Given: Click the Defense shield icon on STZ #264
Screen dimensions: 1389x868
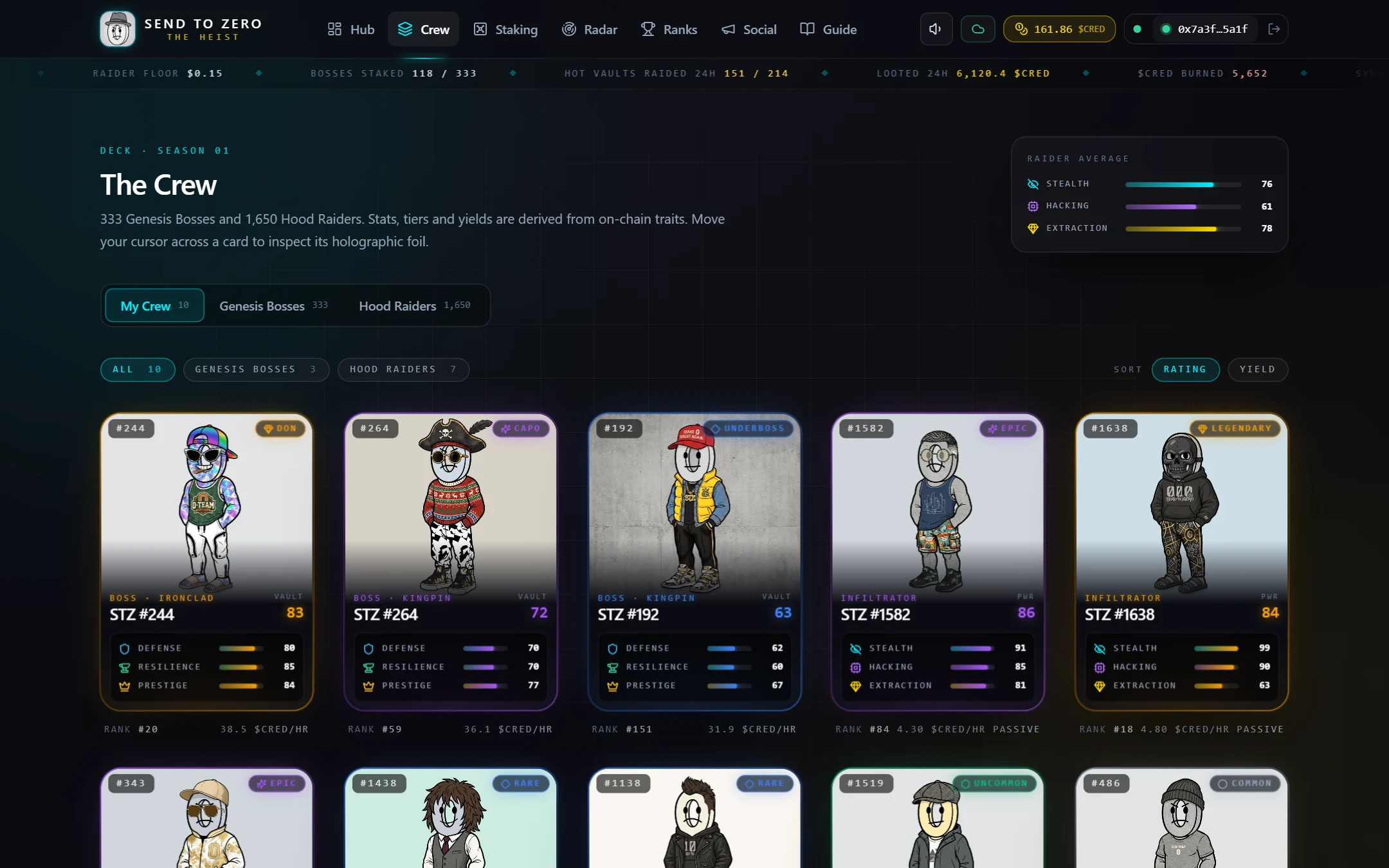Looking at the screenshot, I should click(x=368, y=649).
